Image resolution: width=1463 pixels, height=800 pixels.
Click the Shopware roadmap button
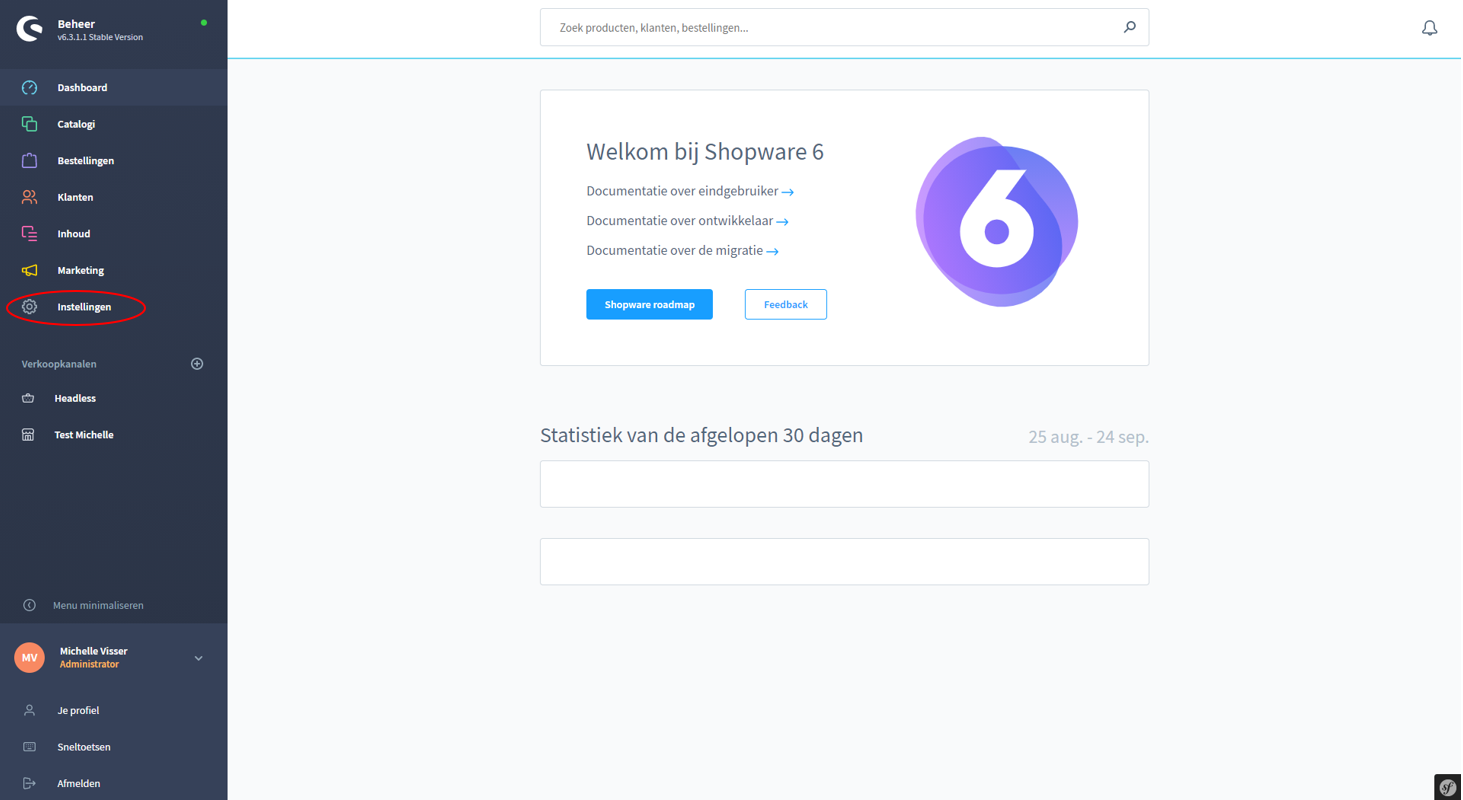649,304
